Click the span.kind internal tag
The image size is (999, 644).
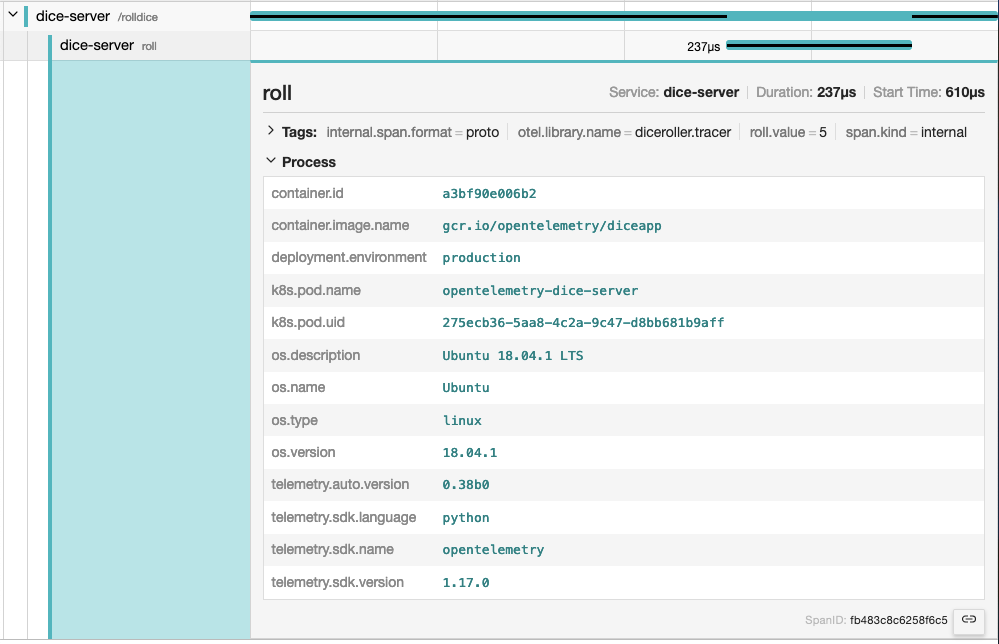click(x=906, y=131)
